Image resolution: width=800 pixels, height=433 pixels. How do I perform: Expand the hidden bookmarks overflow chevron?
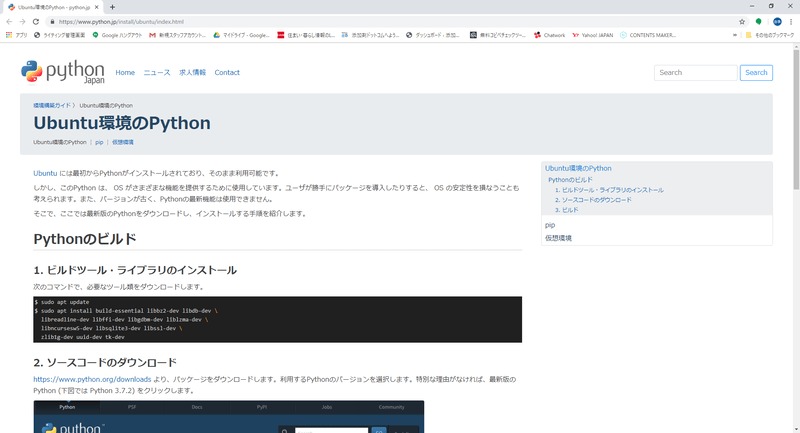point(735,35)
